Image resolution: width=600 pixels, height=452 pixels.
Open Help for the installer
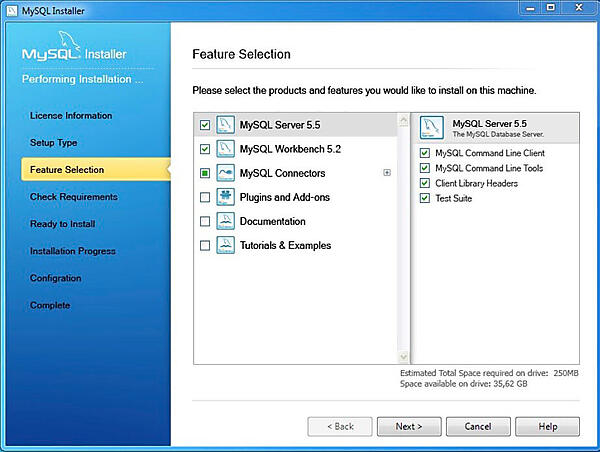(548, 426)
